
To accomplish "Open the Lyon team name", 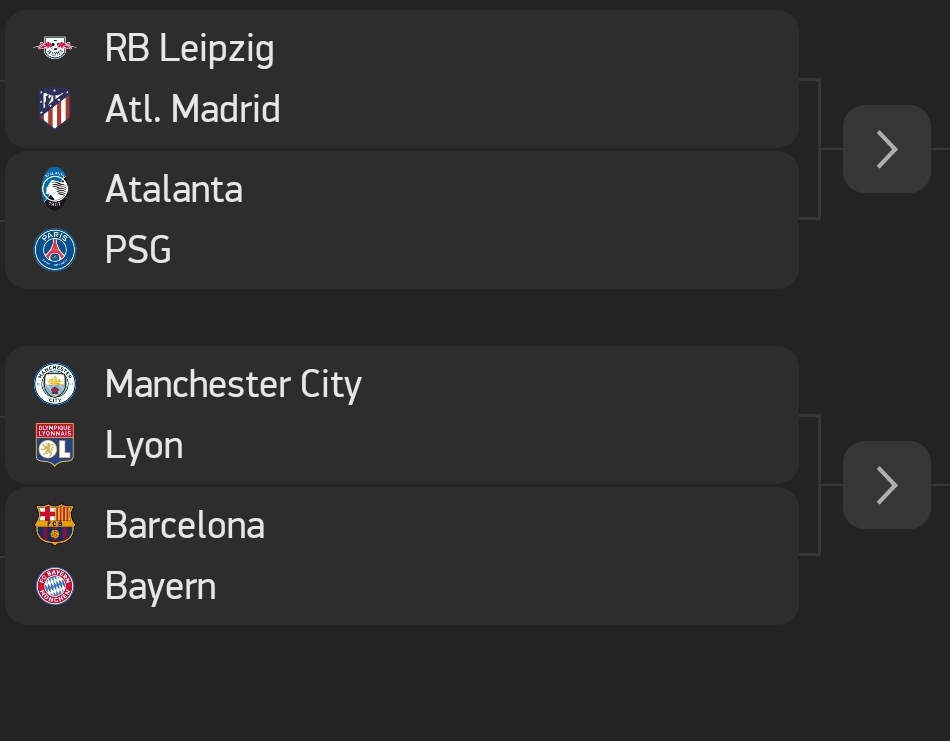I will (x=144, y=445).
